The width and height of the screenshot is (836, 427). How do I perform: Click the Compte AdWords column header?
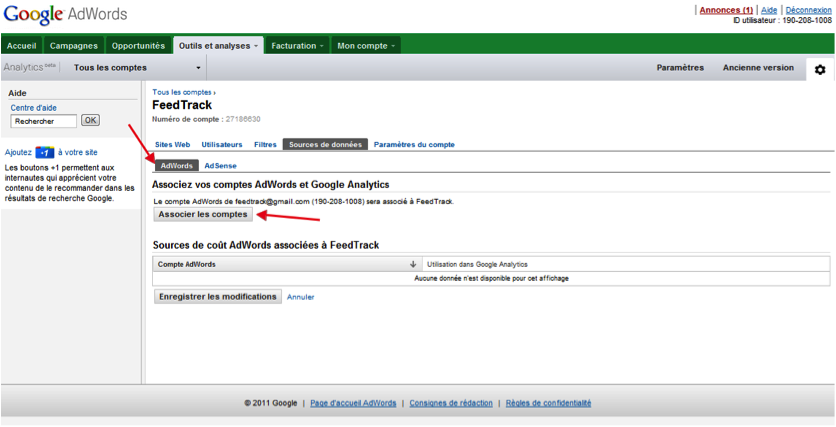coord(287,264)
